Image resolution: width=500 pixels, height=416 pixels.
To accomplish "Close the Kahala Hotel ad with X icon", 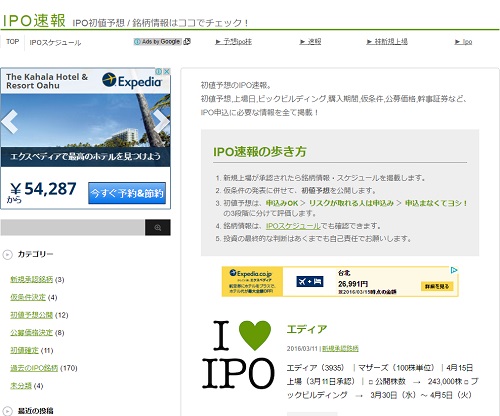I will coord(167,71).
